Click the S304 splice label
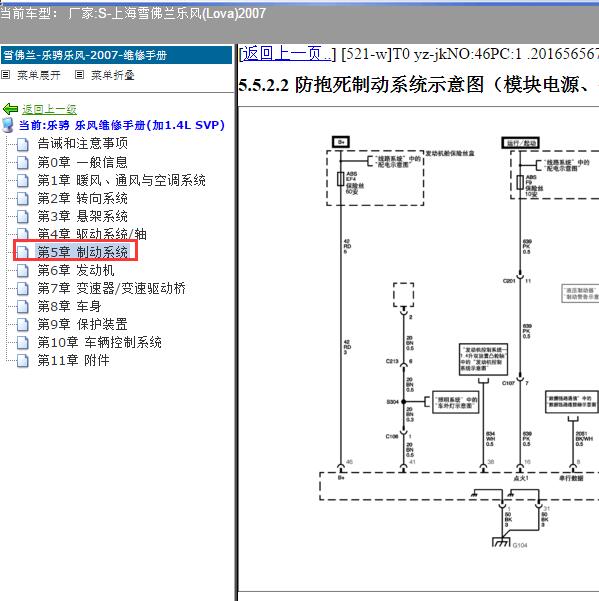Image resolution: width=599 pixels, height=601 pixels. 392,402
